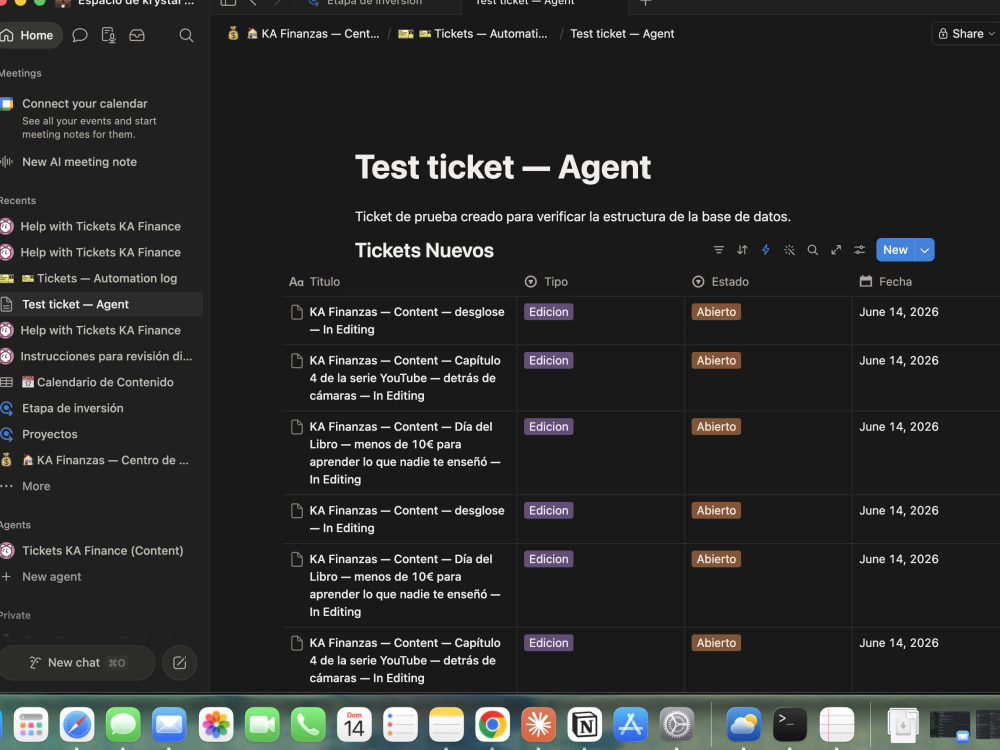Screen dimensions: 1000x750
Task: Click the Google Calendar icon by Connect your calendar
Action: tap(6, 104)
